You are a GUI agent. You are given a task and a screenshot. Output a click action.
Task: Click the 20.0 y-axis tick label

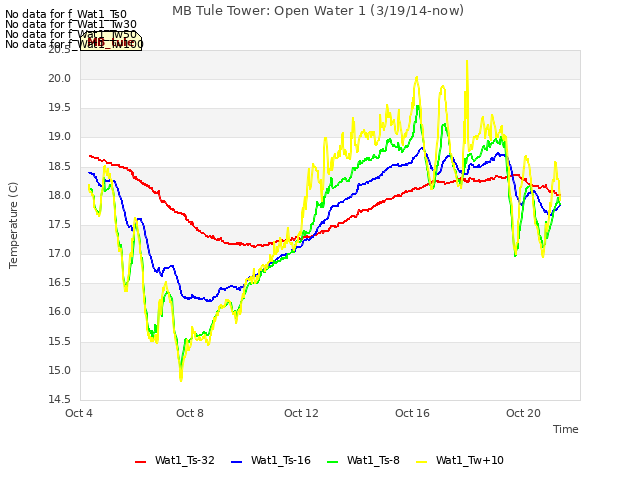pyautogui.click(x=60, y=78)
